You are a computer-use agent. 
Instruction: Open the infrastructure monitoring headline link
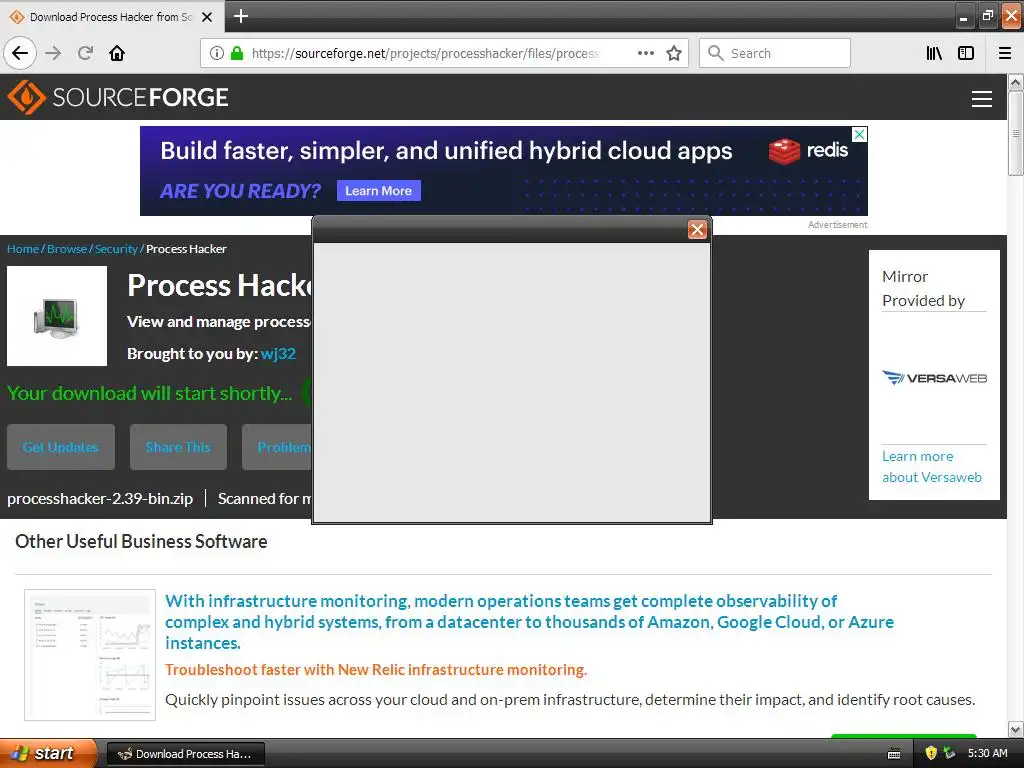pyautogui.click(x=529, y=622)
